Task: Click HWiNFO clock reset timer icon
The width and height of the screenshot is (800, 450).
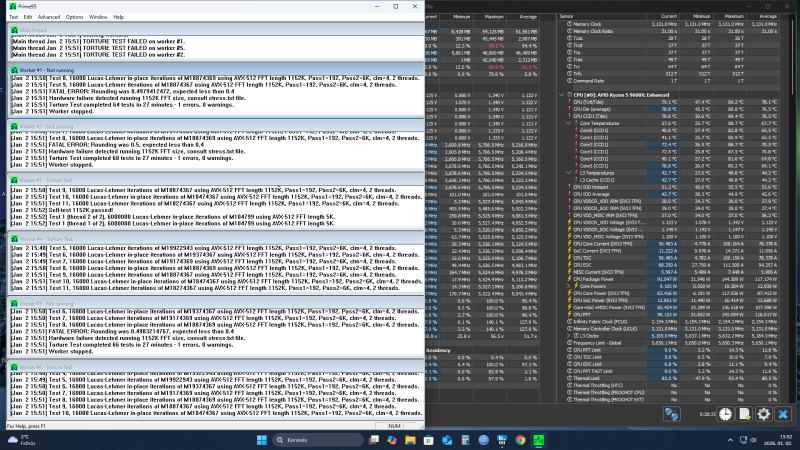Action: point(726,414)
